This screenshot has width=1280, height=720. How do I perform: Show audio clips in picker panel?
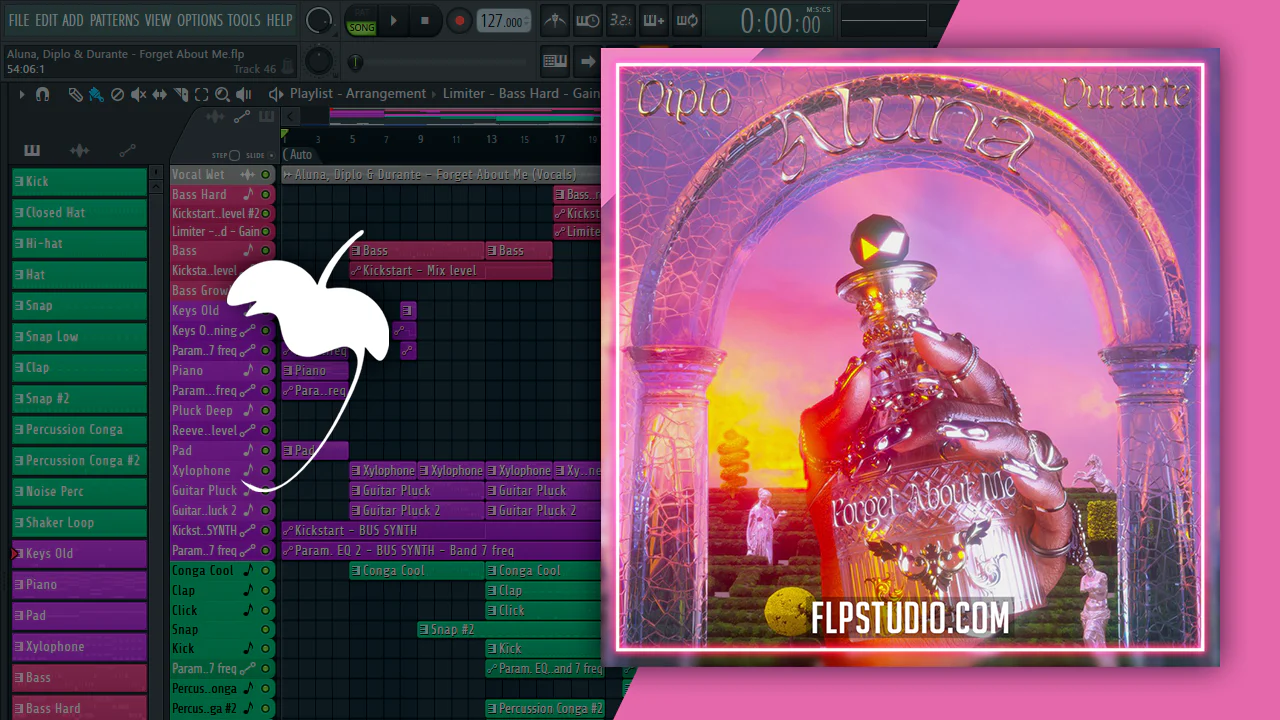(x=79, y=151)
